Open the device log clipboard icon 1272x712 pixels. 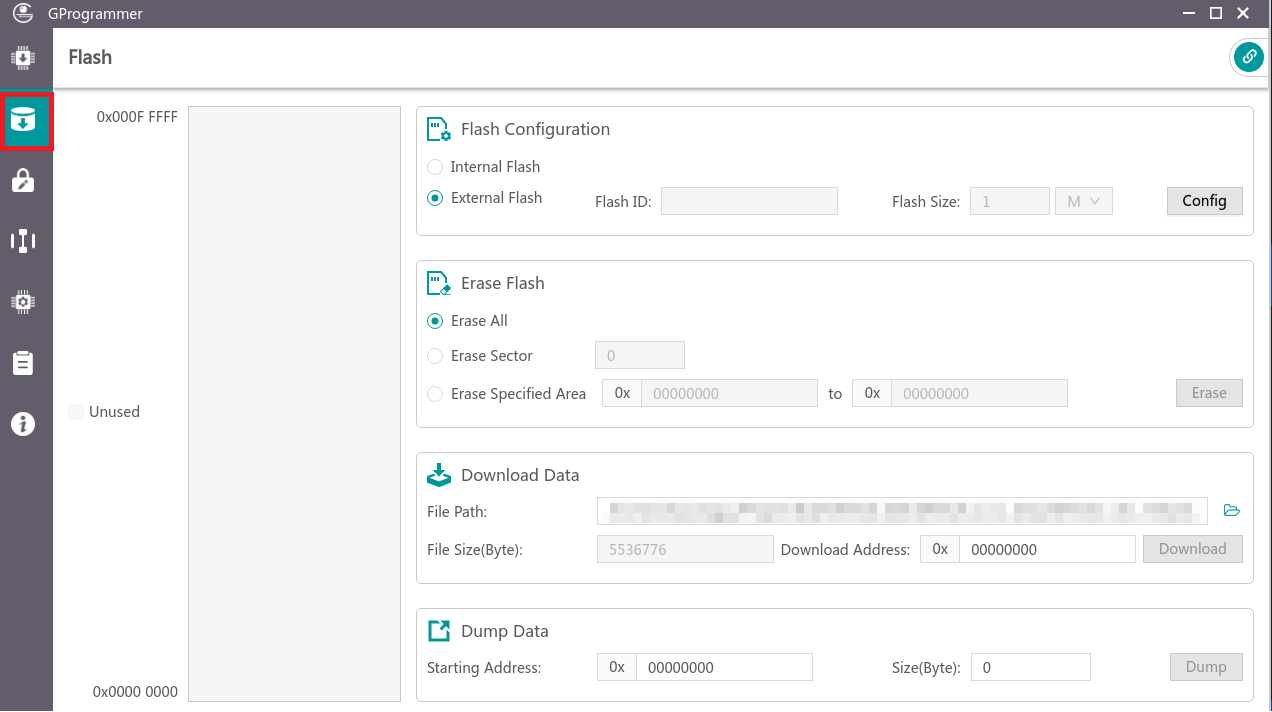coord(23,363)
